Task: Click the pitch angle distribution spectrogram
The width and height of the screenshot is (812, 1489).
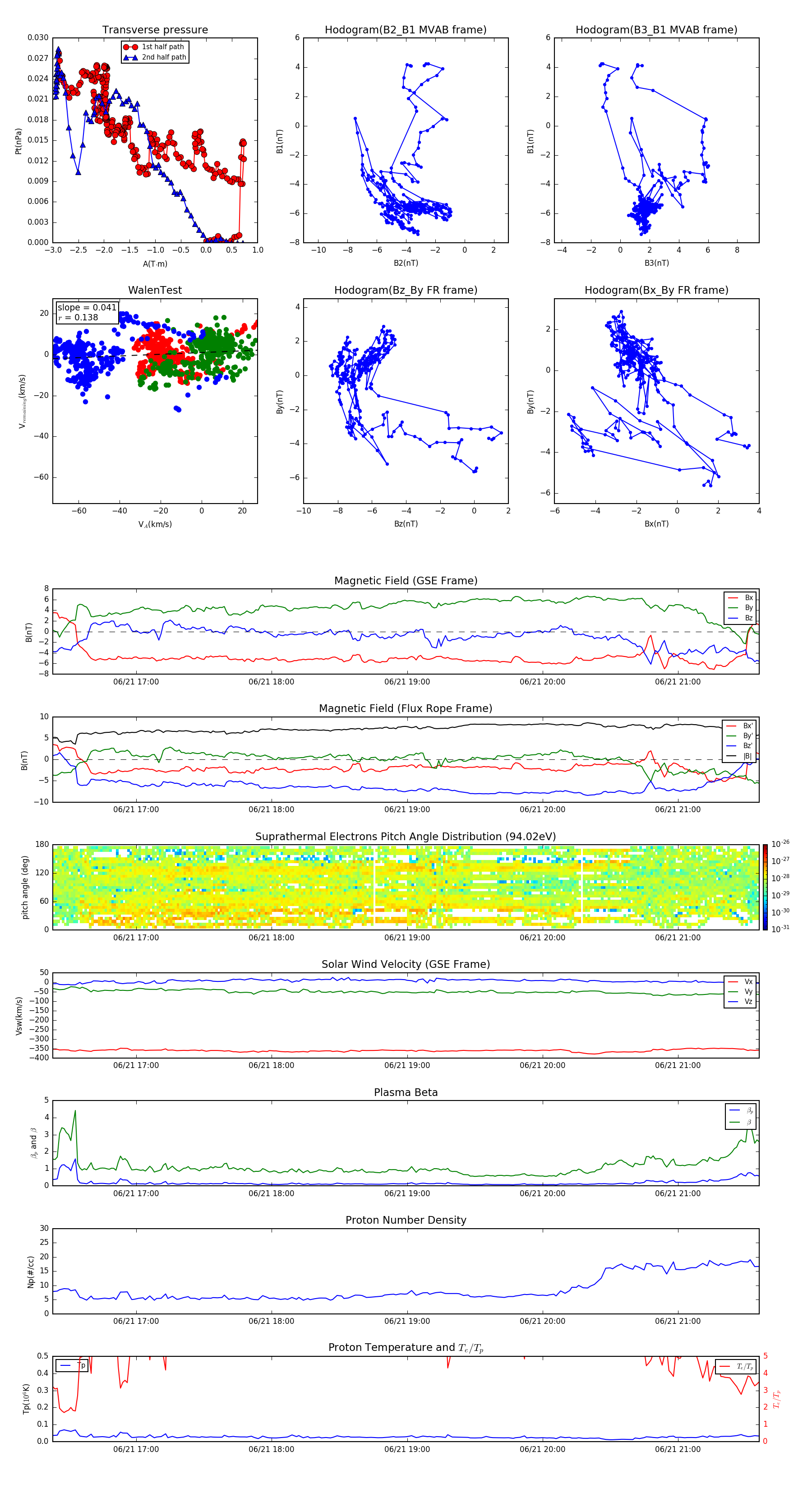Action: coord(406,887)
